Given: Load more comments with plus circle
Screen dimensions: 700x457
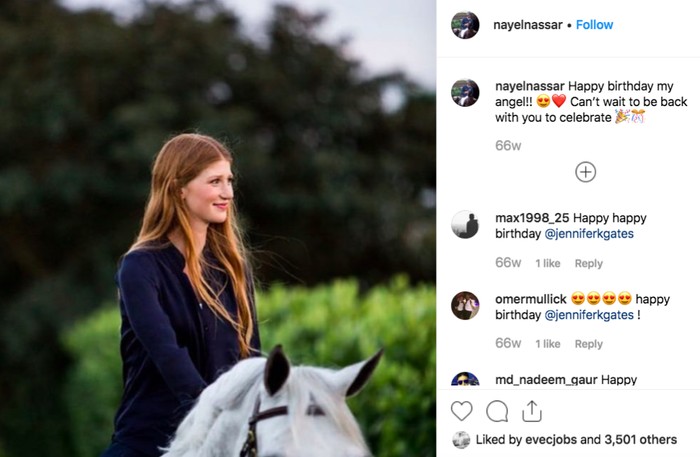Looking at the screenshot, I should pos(586,172).
